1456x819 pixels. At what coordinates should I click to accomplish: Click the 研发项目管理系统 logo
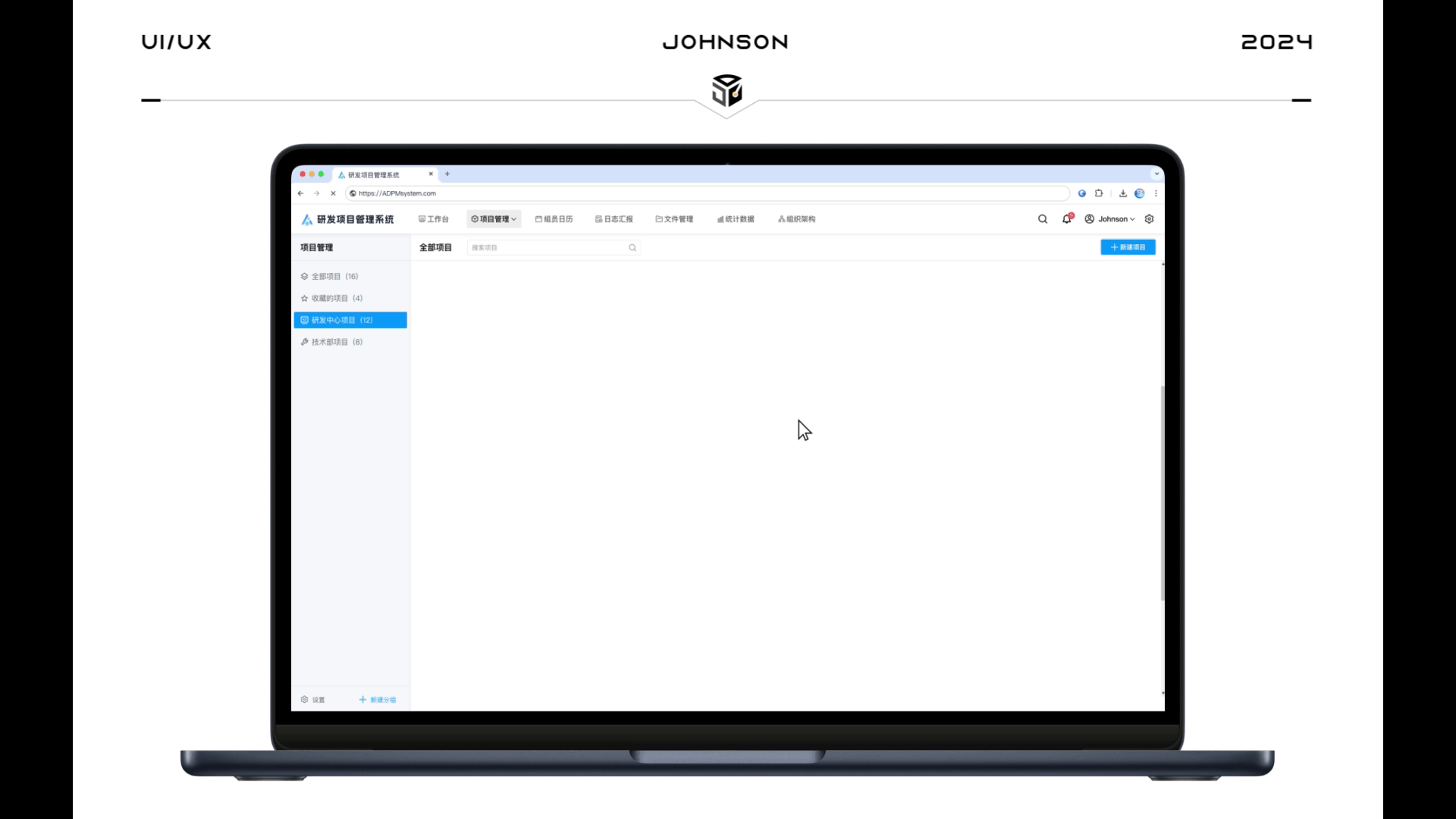[347, 219]
